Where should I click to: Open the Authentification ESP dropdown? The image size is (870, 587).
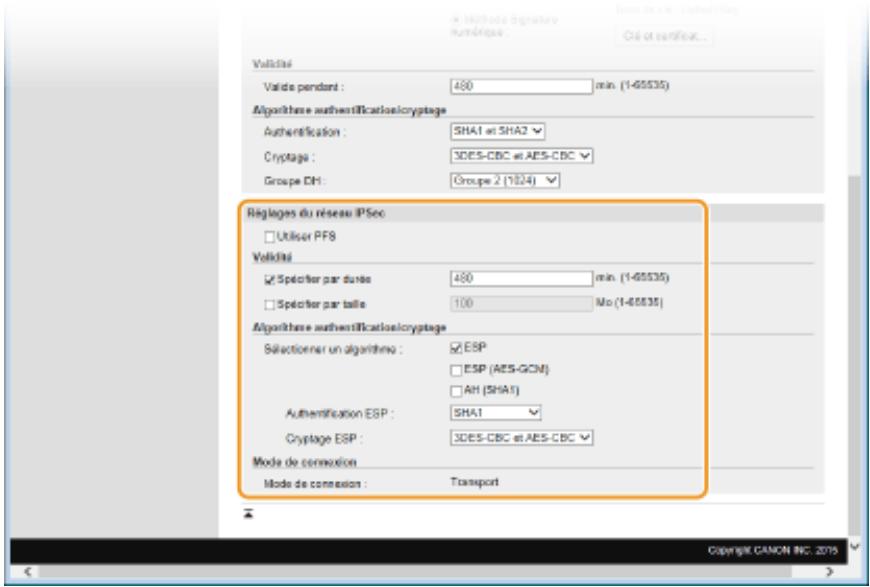click(495, 413)
